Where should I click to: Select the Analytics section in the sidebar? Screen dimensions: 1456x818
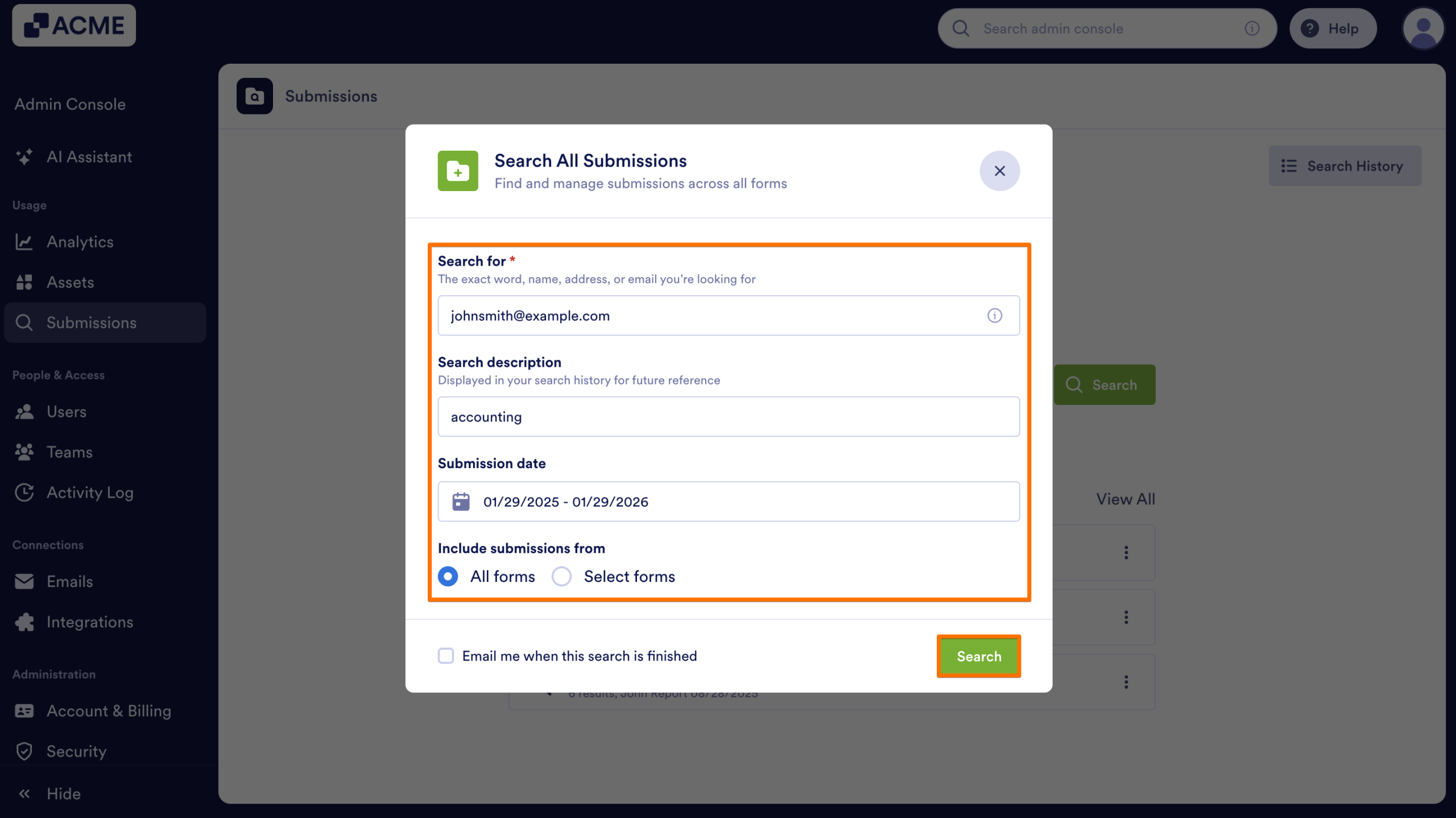tap(80, 242)
